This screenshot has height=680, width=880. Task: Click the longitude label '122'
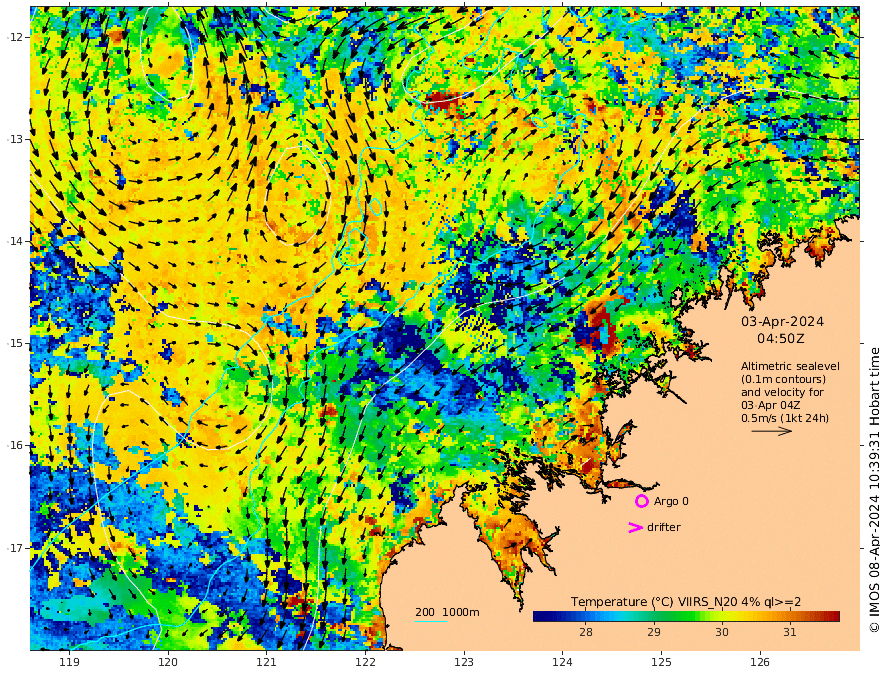point(365,662)
